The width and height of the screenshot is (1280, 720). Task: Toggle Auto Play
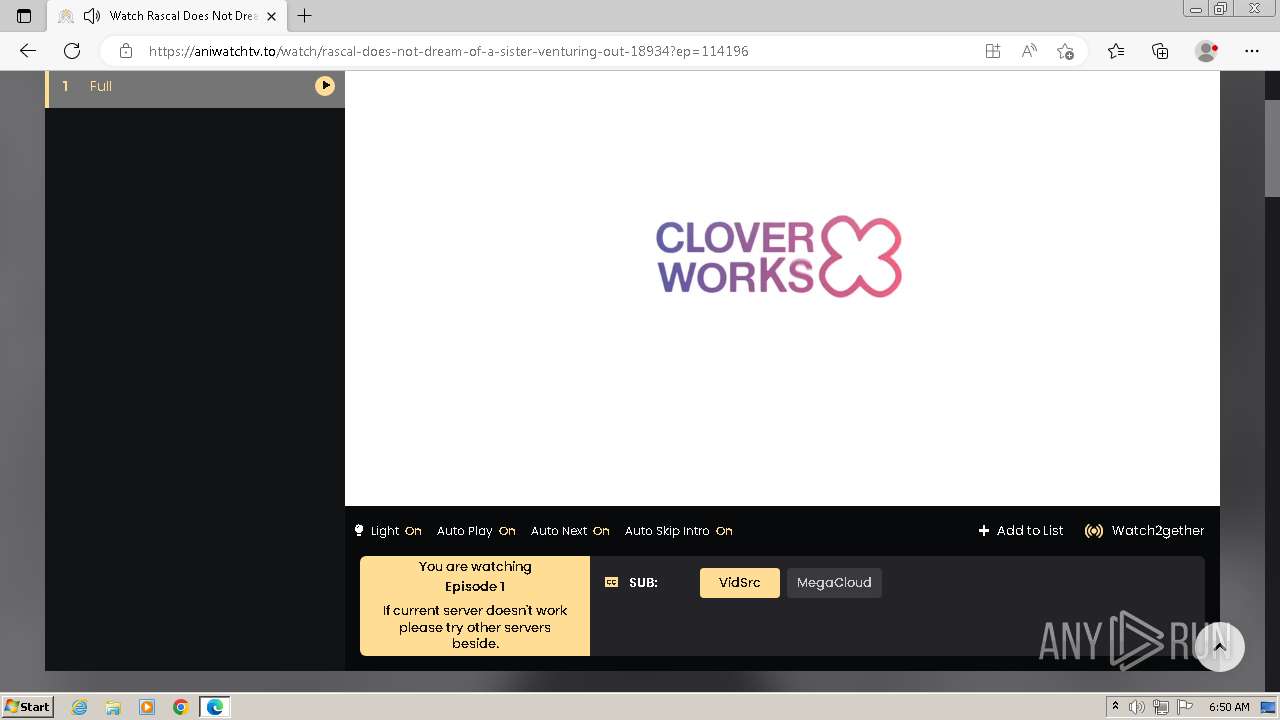pos(476,531)
